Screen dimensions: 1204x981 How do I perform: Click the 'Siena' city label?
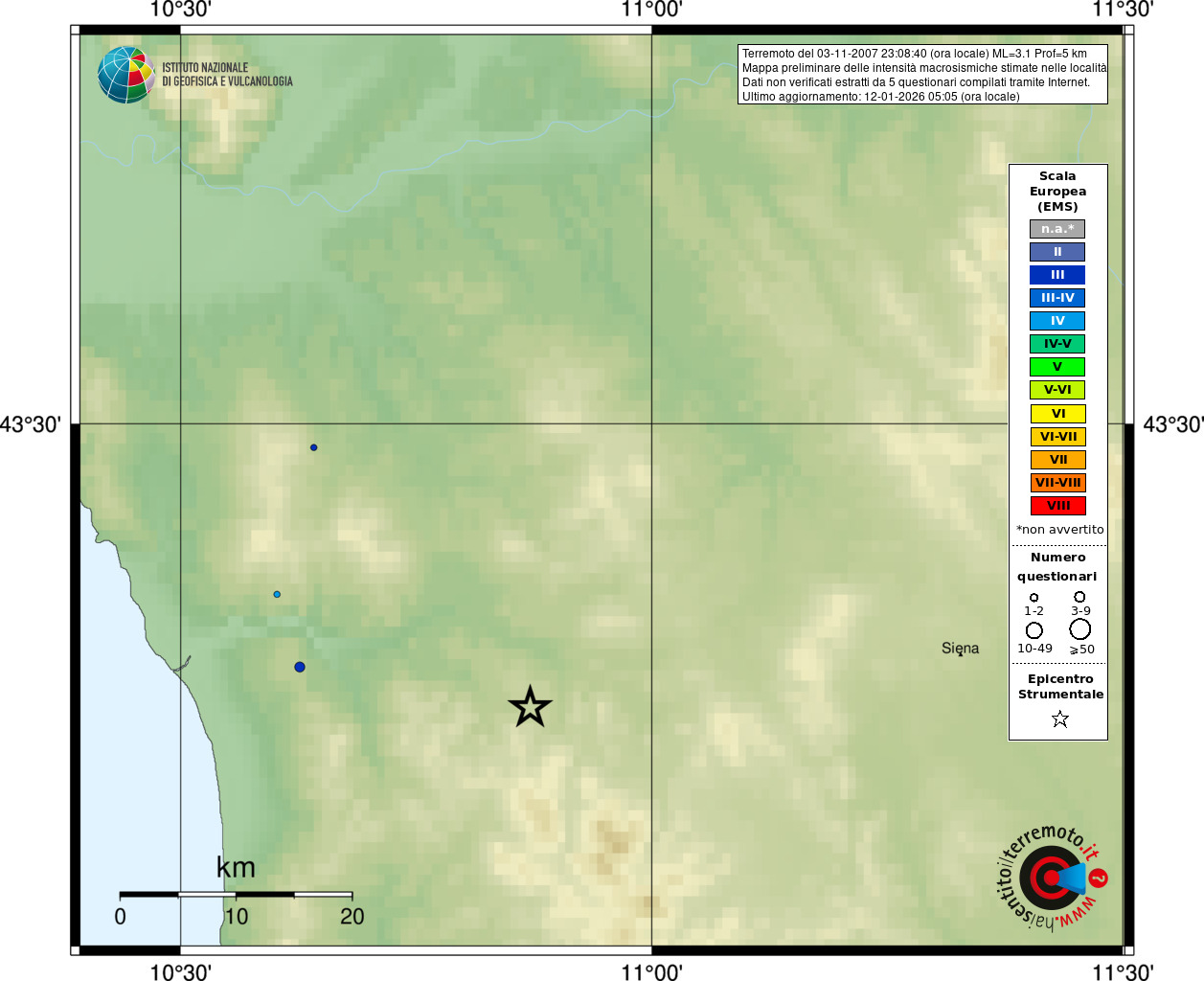tap(960, 648)
